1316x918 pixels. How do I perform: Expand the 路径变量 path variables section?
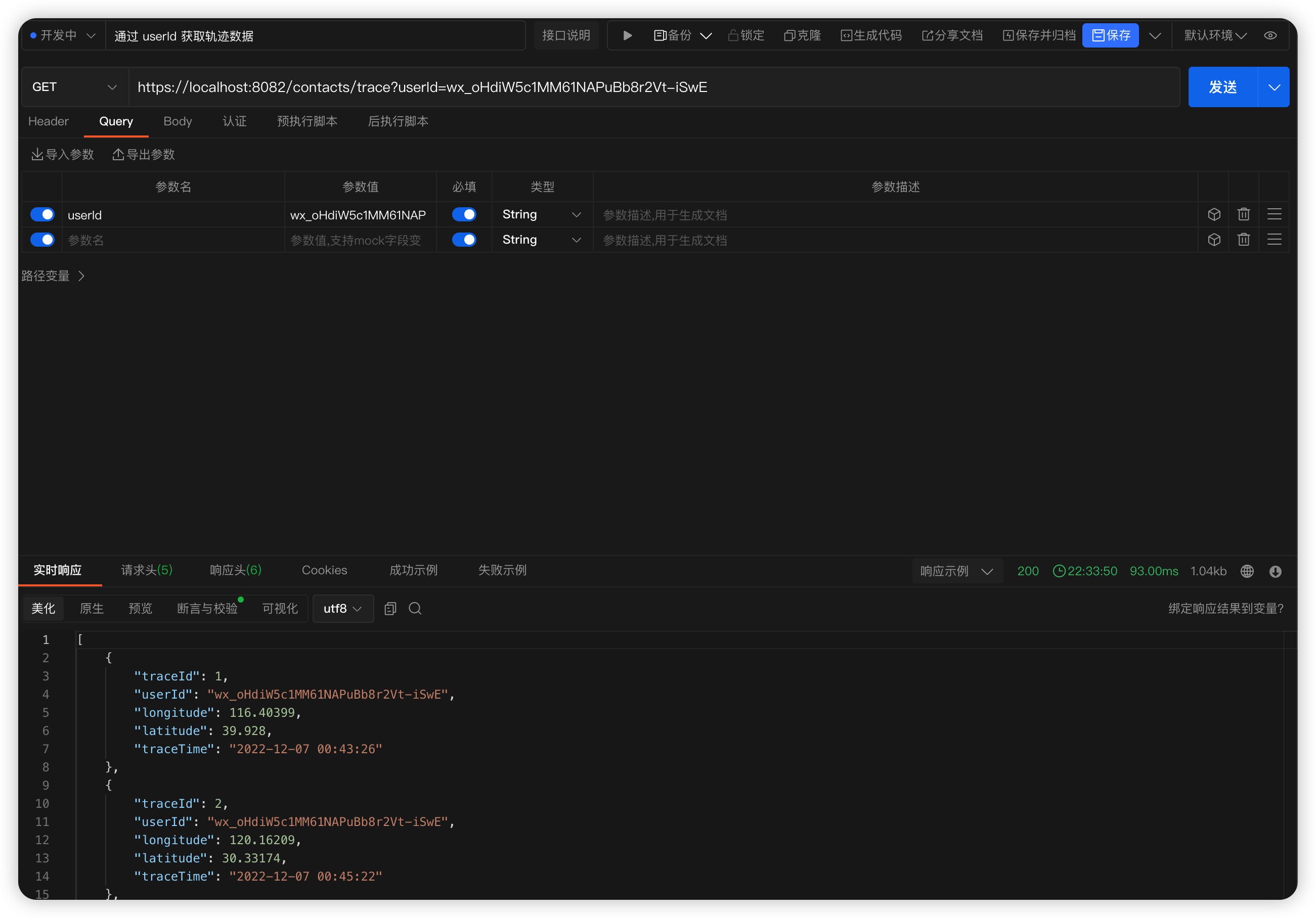(x=53, y=276)
